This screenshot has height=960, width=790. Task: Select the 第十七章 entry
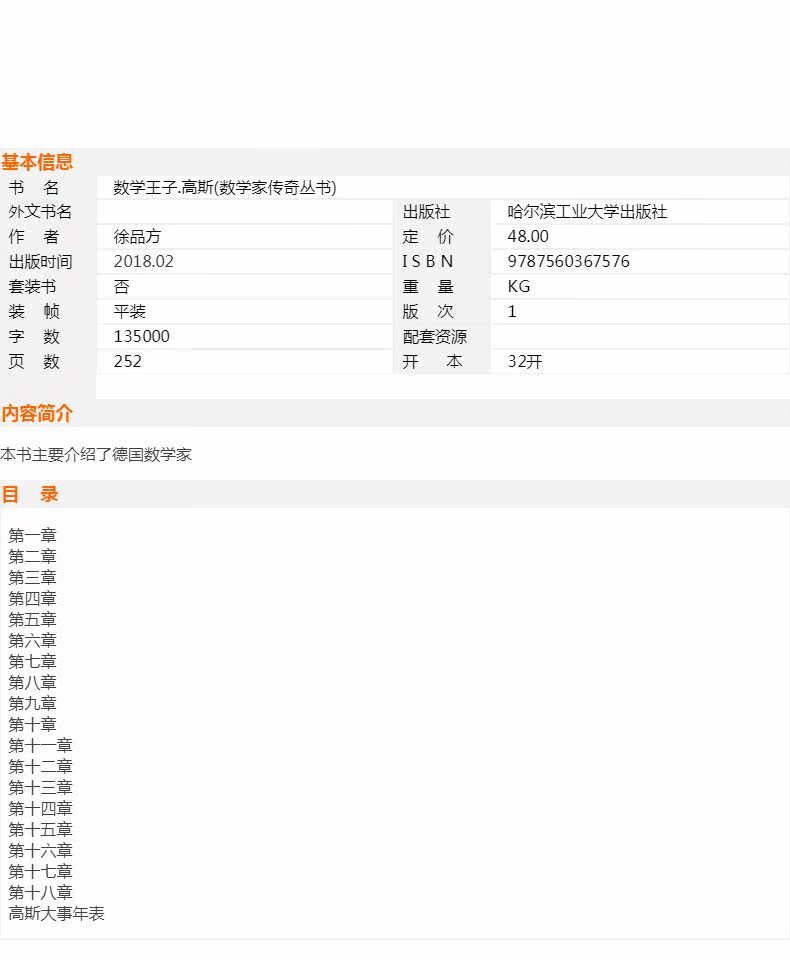(40, 871)
